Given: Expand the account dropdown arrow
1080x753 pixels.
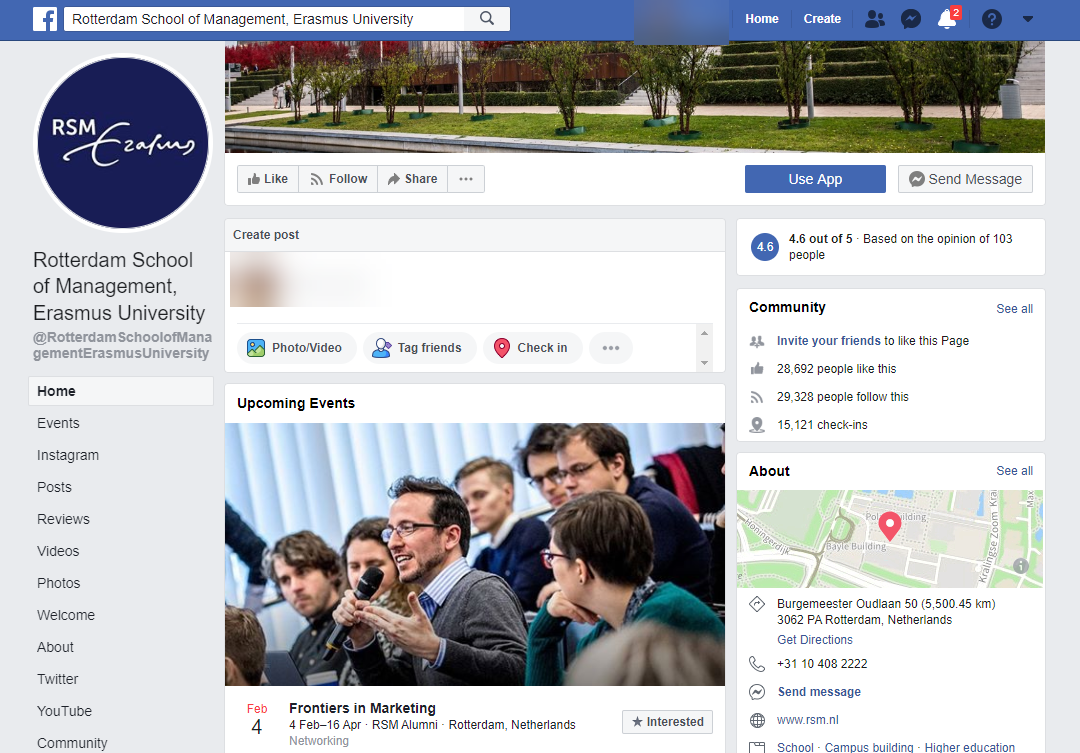Looking at the screenshot, I should 1028,19.
